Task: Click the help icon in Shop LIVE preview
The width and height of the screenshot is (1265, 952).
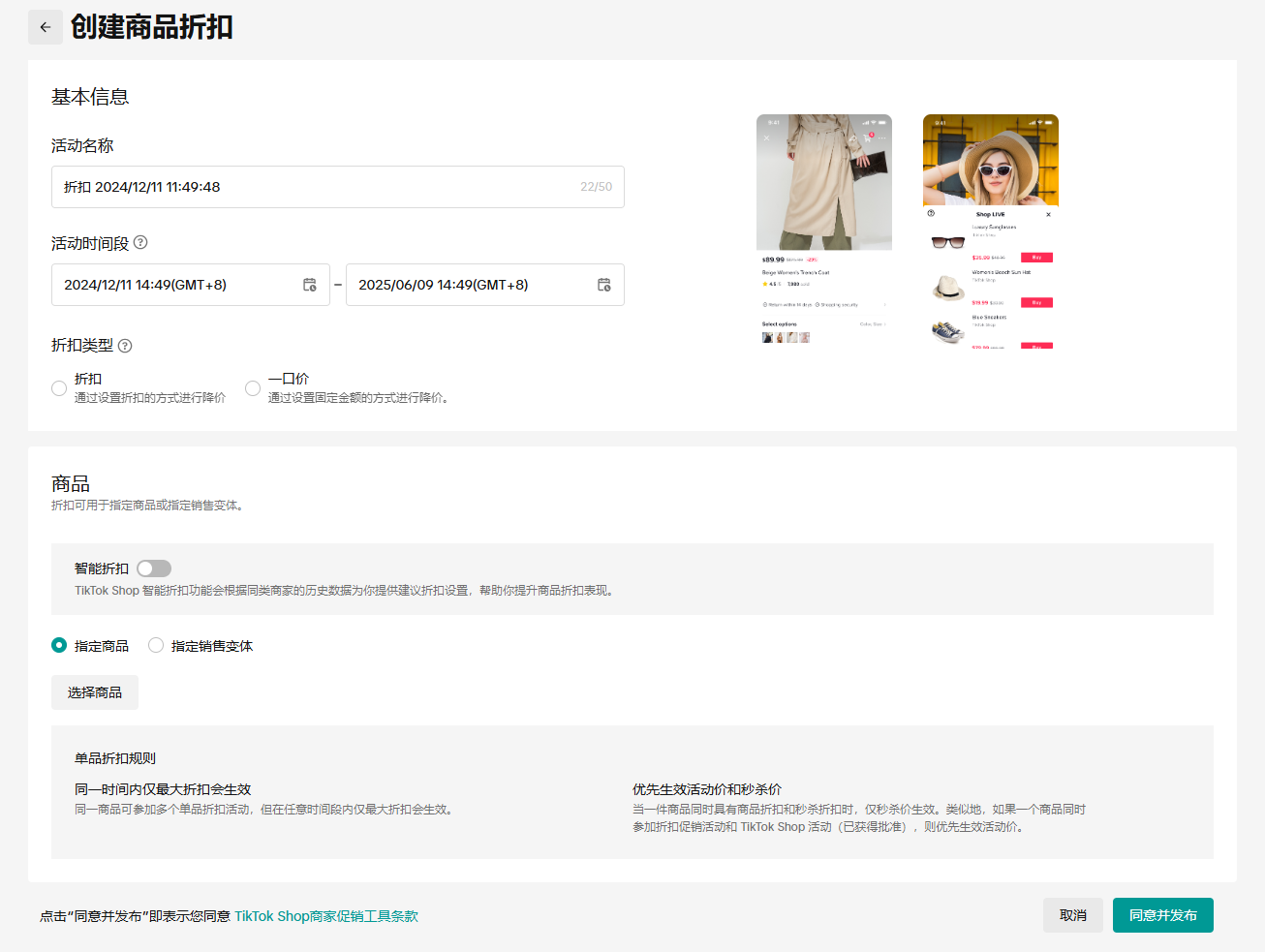Action: (x=931, y=213)
